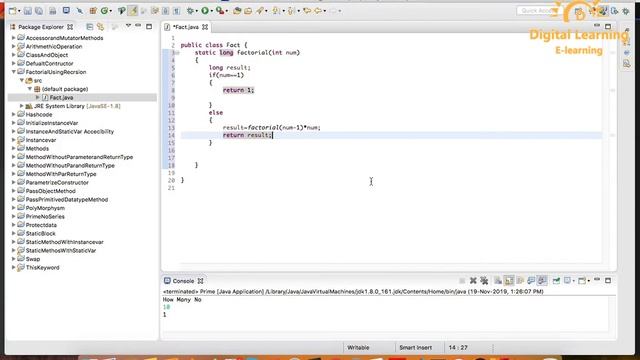Click the Run Last Tool icon
640x360 pixels.
[220, 11]
